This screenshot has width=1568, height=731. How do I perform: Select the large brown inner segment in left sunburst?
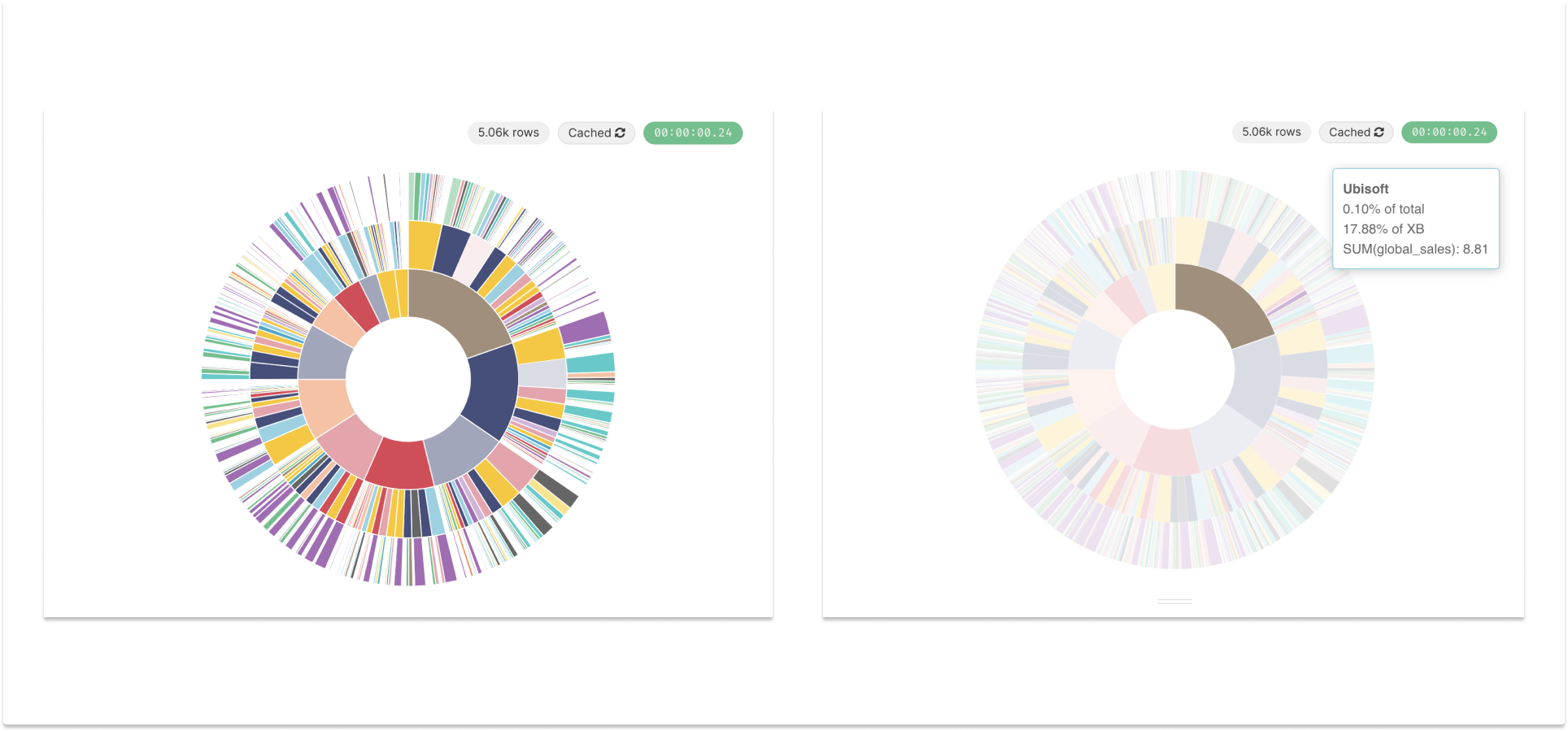[455, 307]
